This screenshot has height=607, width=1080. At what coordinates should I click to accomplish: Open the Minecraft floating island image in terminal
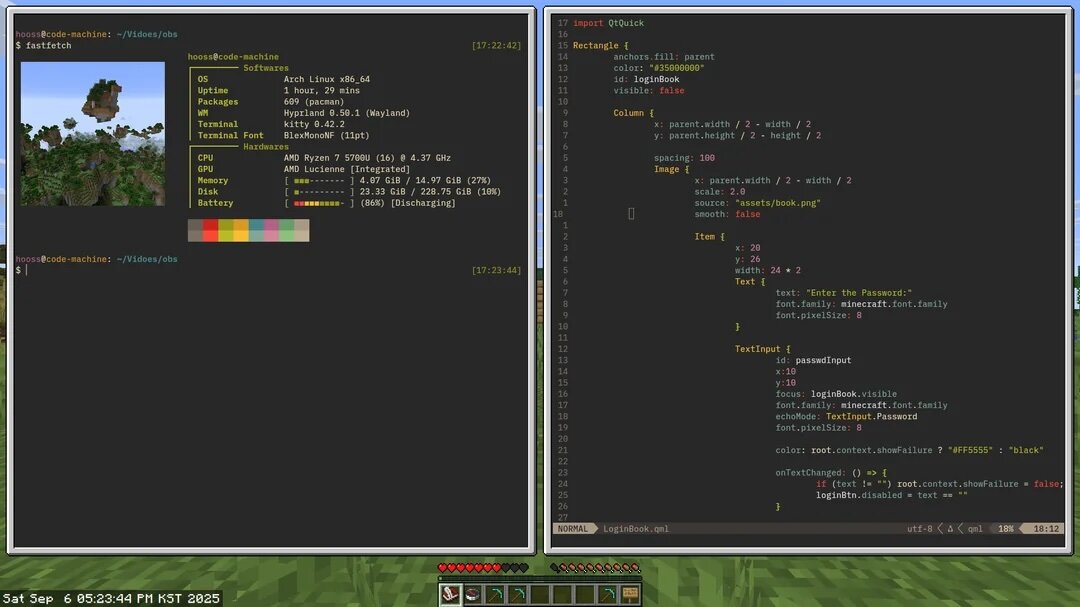click(92, 134)
